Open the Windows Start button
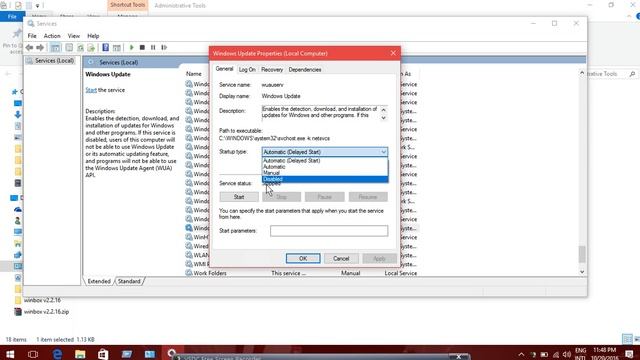This screenshot has width=640, height=360. 10,354
